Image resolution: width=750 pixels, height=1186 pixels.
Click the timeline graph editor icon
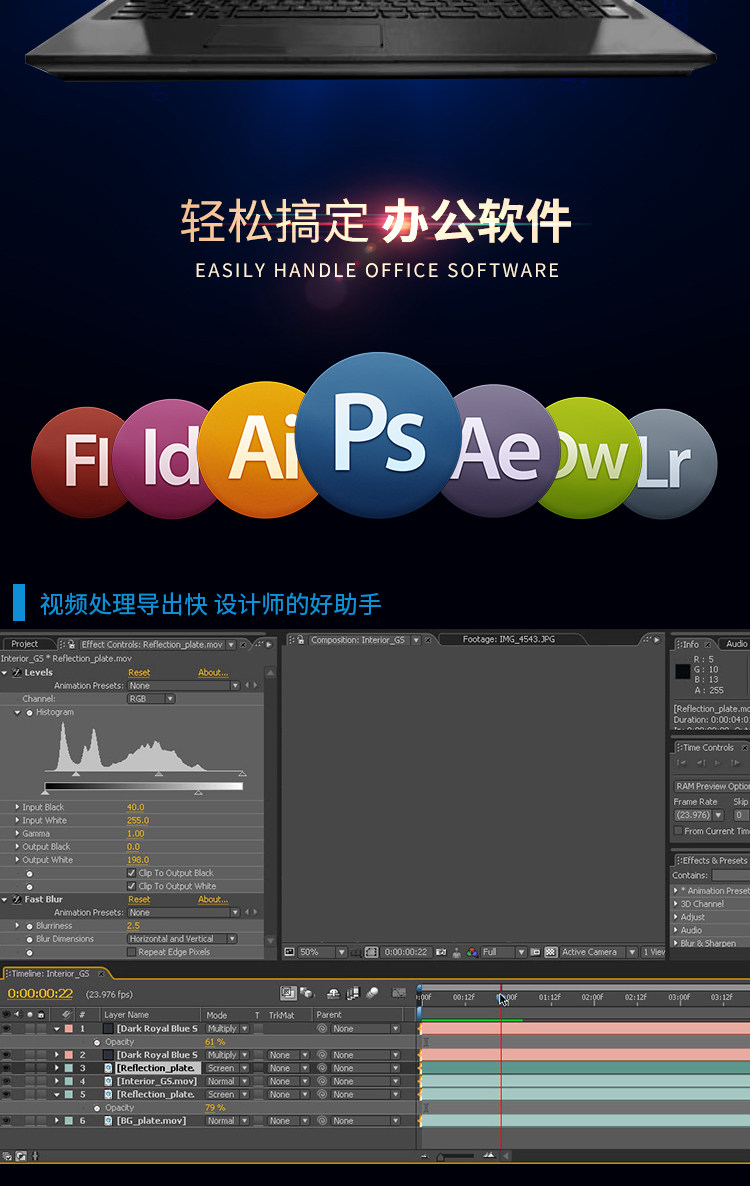click(x=399, y=993)
